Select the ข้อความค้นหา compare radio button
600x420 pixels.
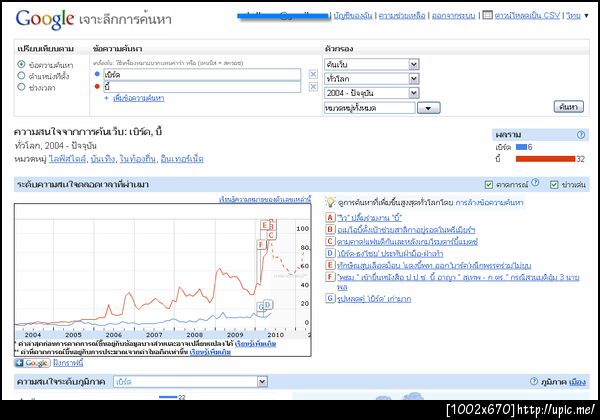pyautogui.click(x=21, y=64)
